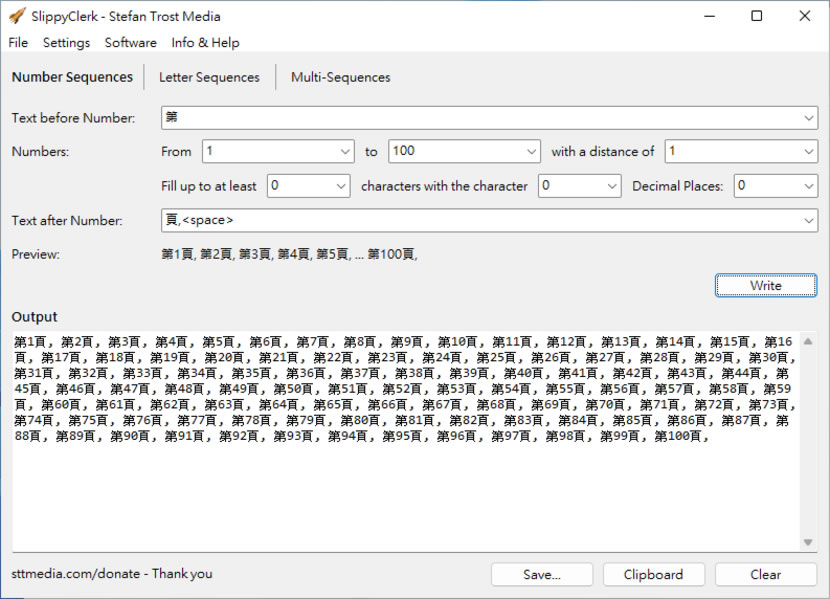Screen dimensions: 830x599
Task: Open the Settings menu
Action: 66,43
